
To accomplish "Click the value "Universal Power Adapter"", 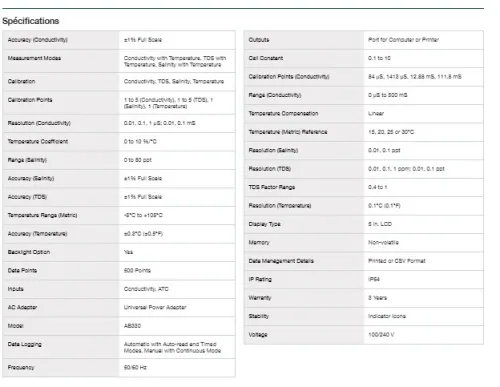I will (x=155, y=307).
